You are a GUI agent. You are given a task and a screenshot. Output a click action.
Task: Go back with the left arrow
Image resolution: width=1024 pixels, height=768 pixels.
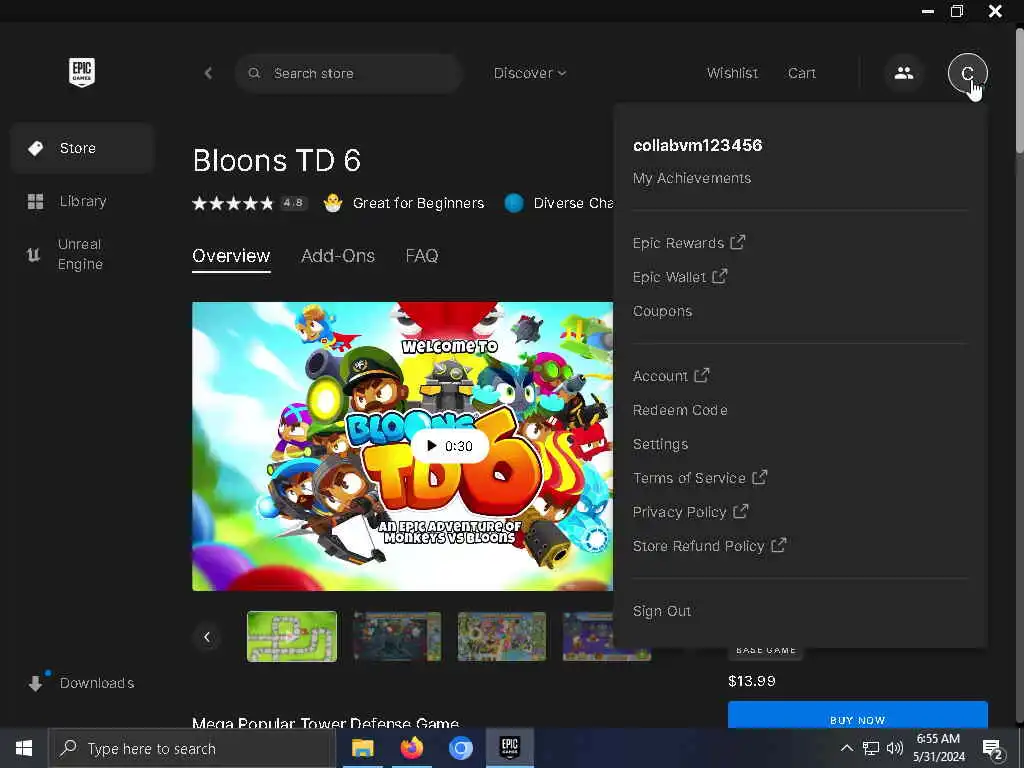click(208, 73)
